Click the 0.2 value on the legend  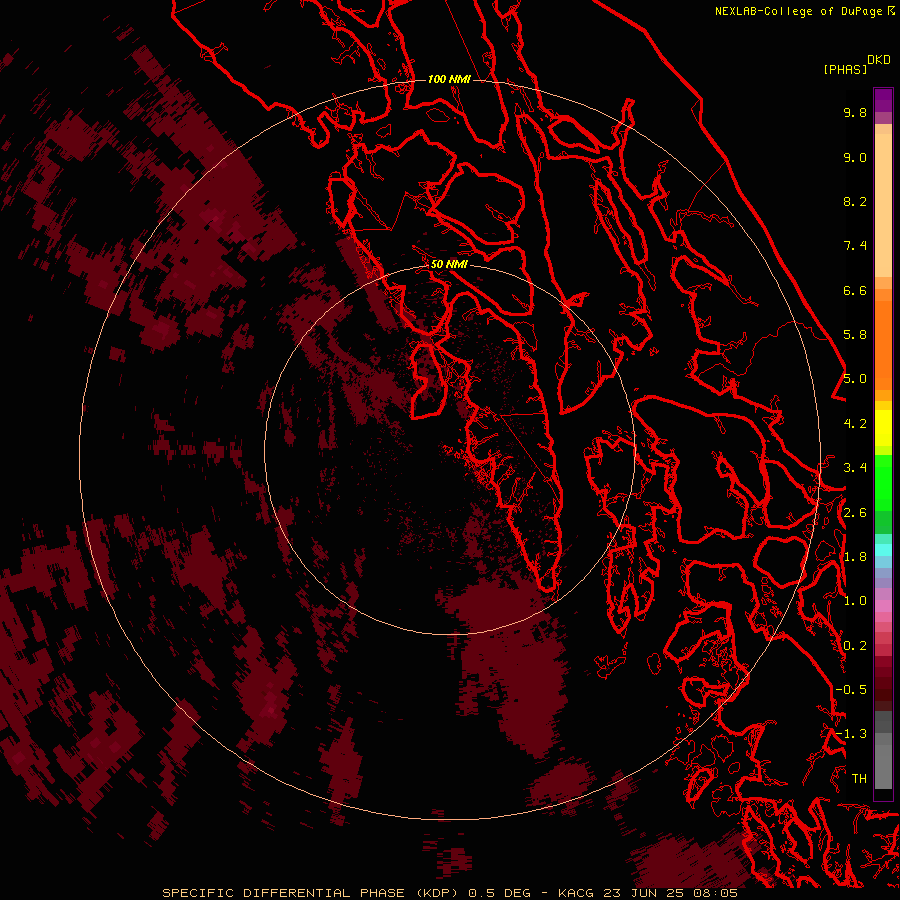[x=855, y=646]
